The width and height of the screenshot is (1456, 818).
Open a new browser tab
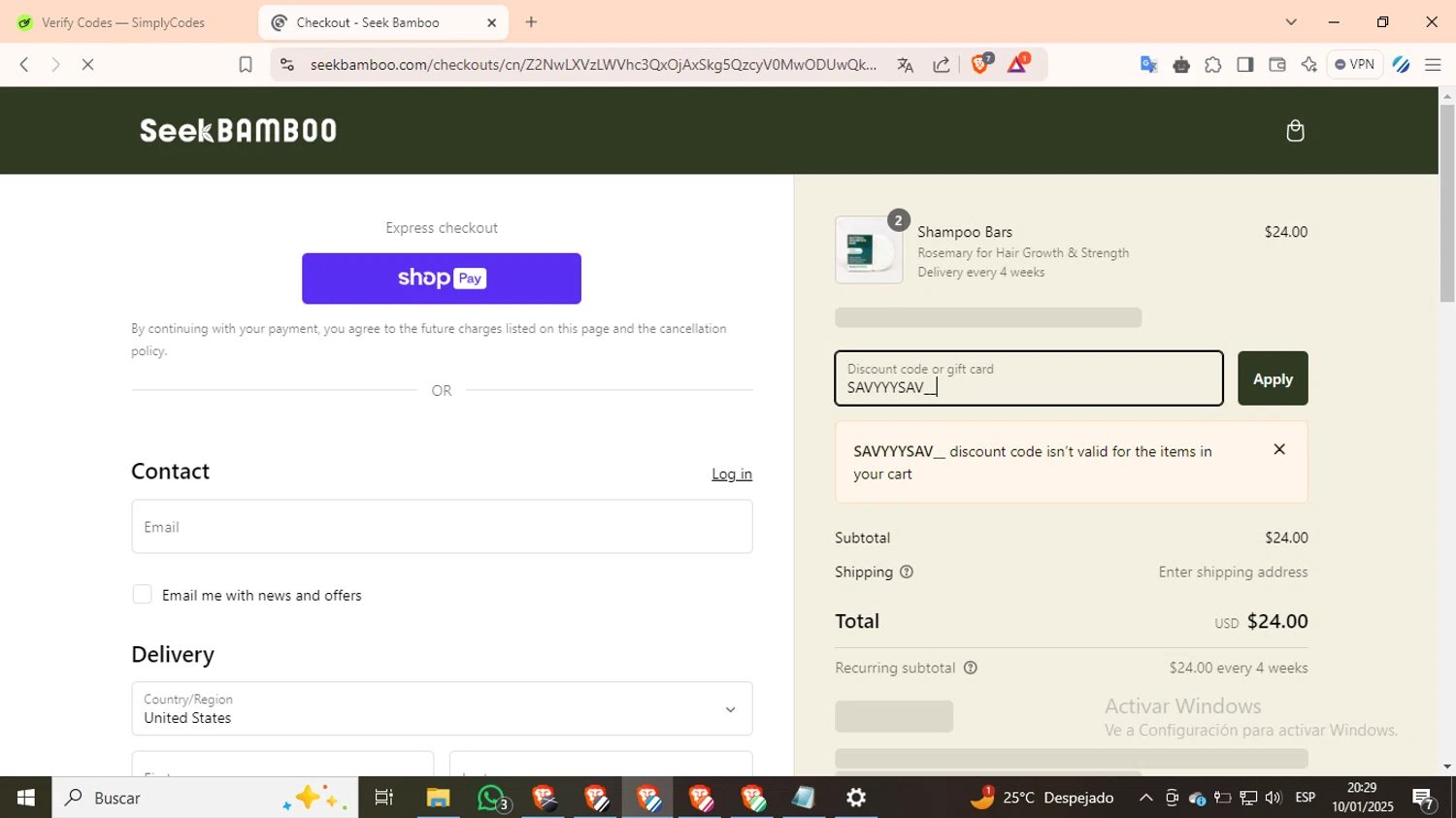click(x=531, y=22)
